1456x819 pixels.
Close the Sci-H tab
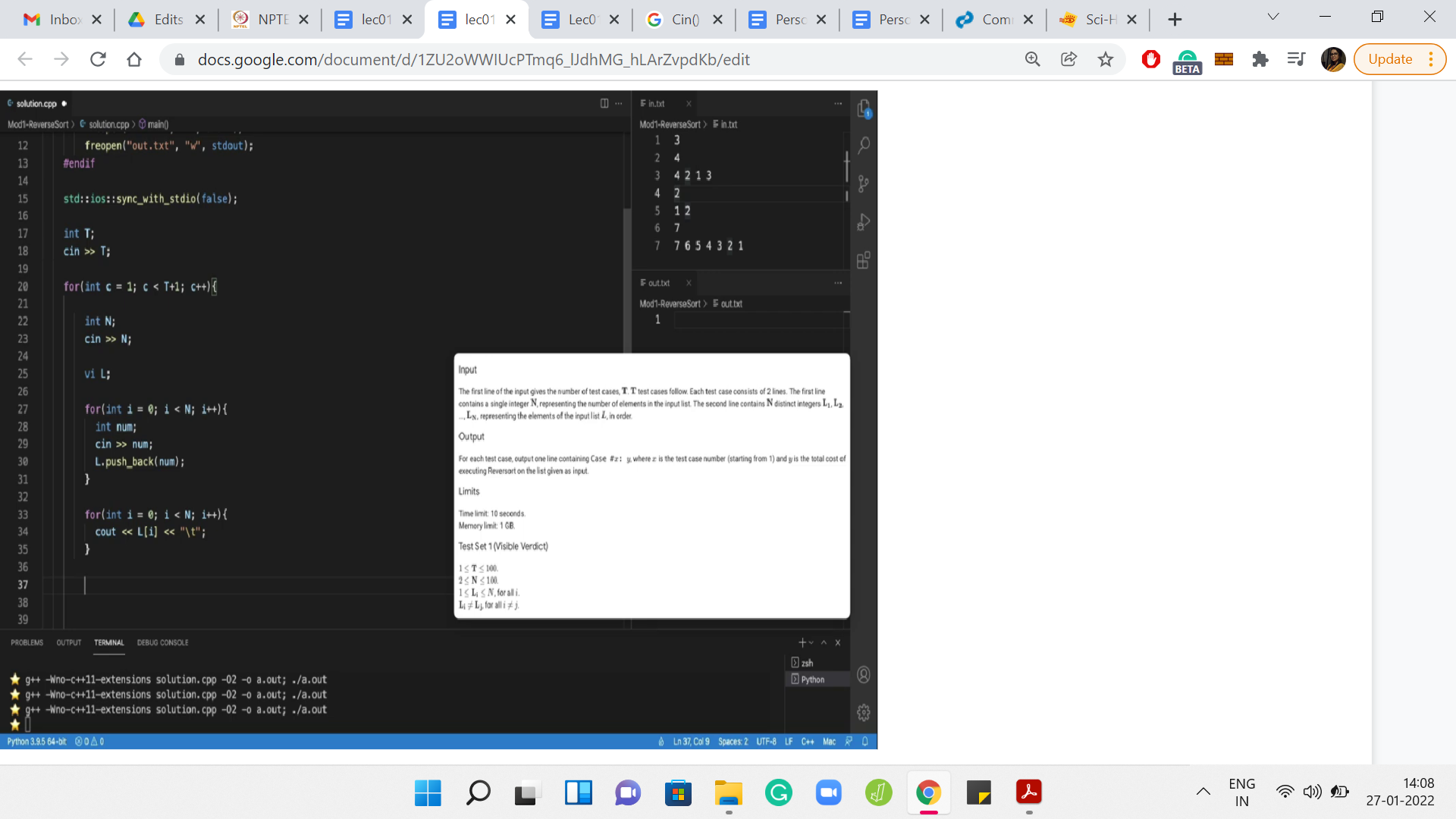point(1132,20)
